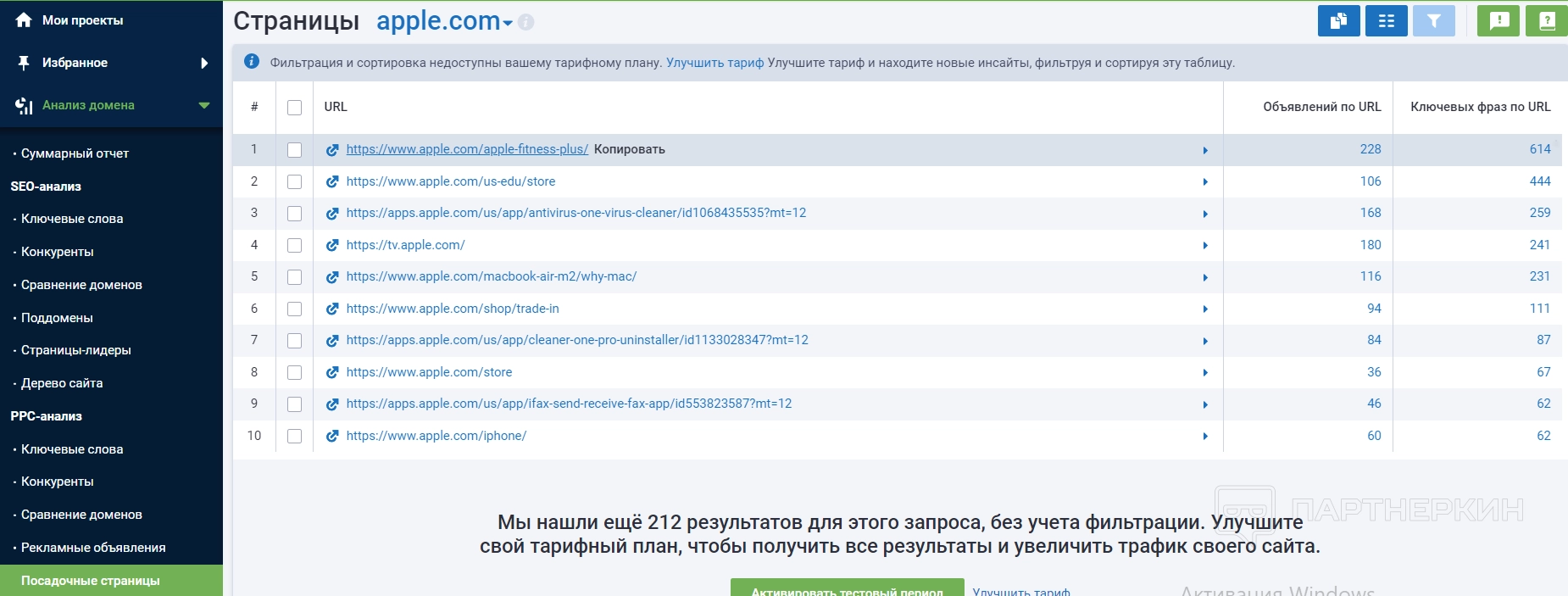Image resolution: width=1568 pixels, height=596 pixels.
Task: Click the ads count 180 for tv.apple.com
Action: pyautogui.click(x=1371, y=245)
